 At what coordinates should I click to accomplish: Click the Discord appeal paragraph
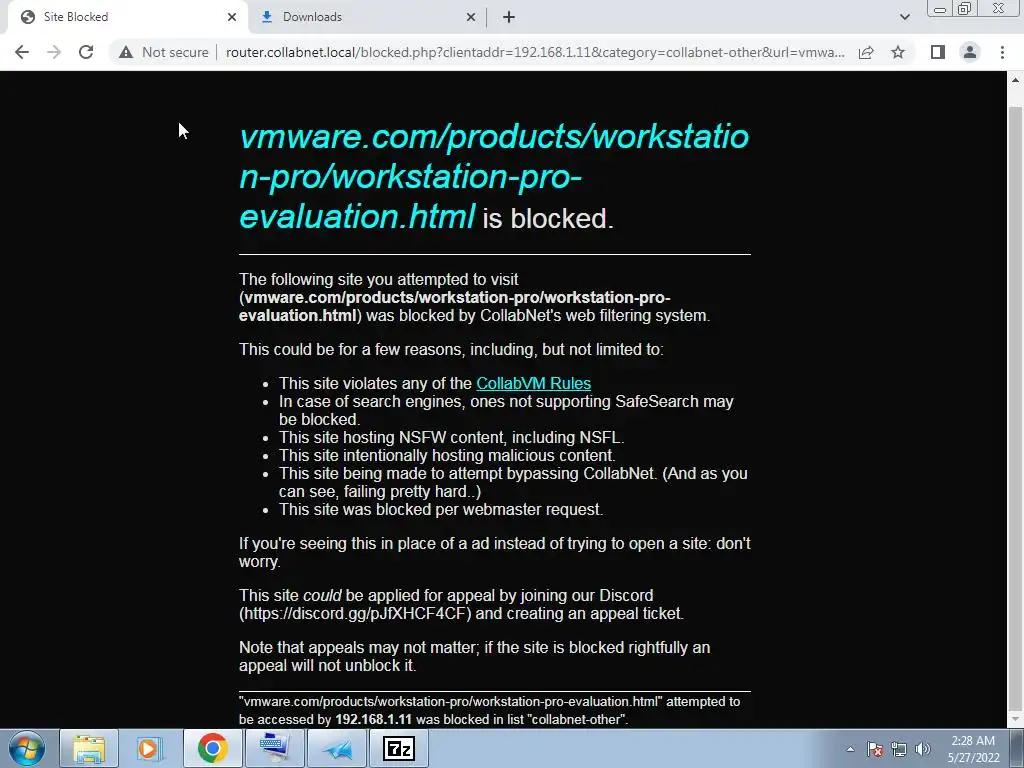click(x=461, y=604)
